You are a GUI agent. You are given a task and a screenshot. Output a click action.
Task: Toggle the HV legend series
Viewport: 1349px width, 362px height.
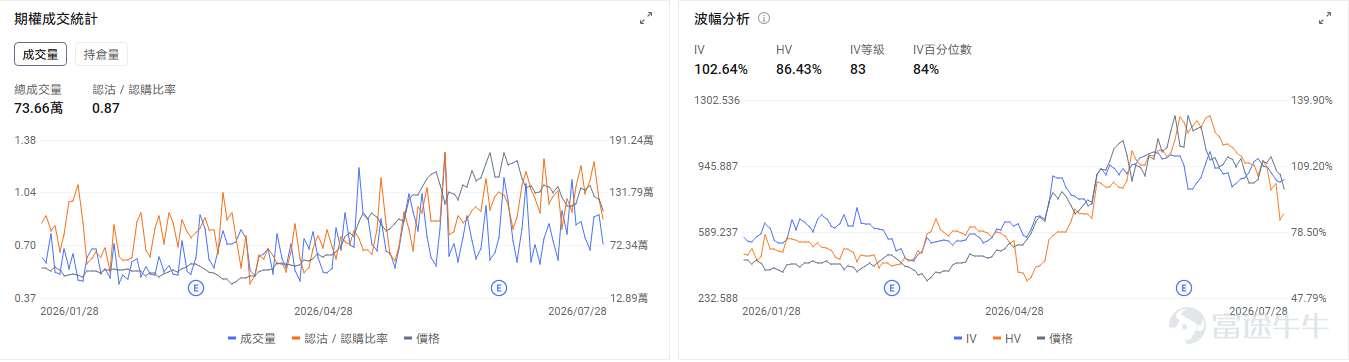click(x=1006, y=339)
